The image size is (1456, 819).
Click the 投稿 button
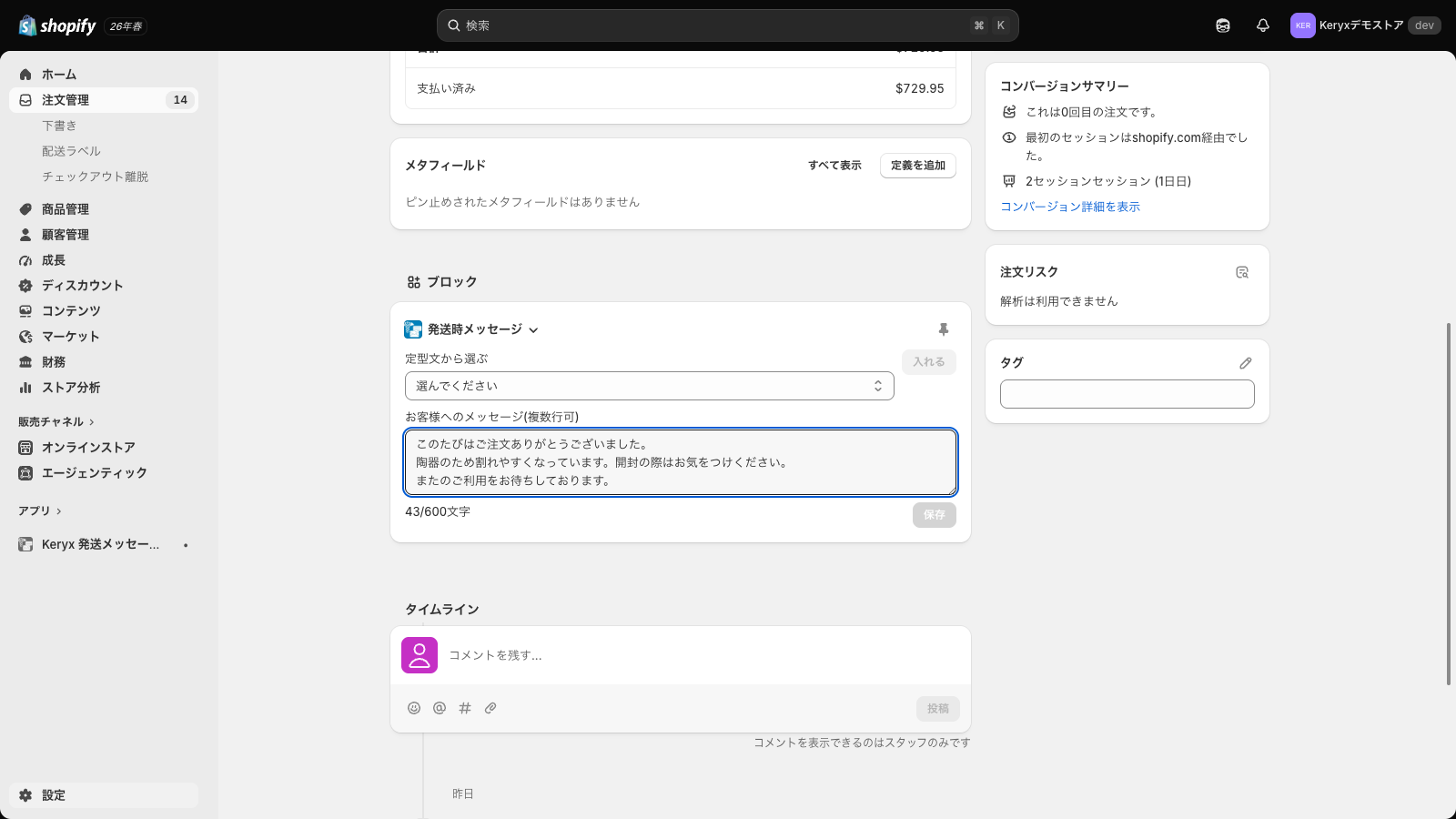[x=938, y=709]
